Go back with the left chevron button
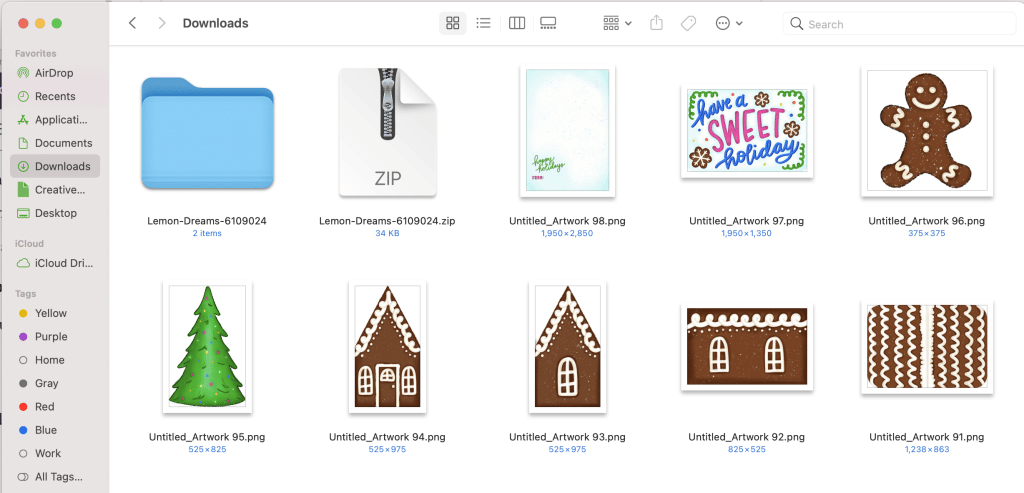 133,24
